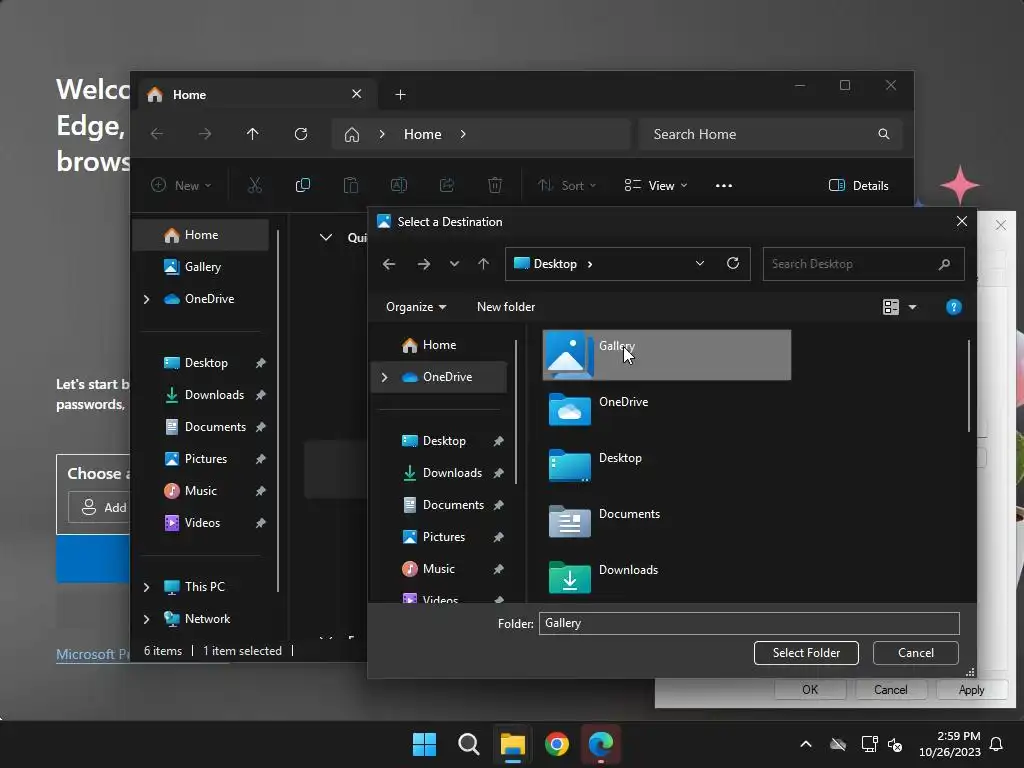Expand This PC in File Explorer sidebar

click(146, 587)
